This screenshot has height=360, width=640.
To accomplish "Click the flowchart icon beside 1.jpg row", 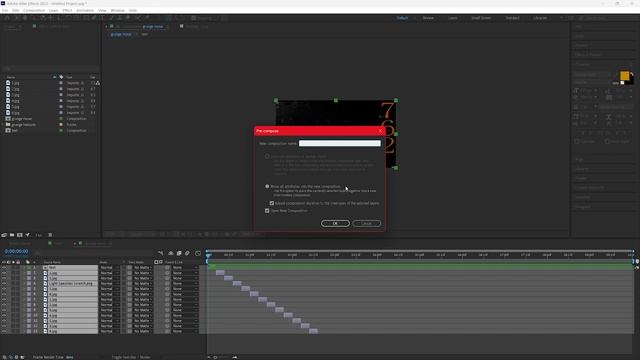I will [98, 83].
